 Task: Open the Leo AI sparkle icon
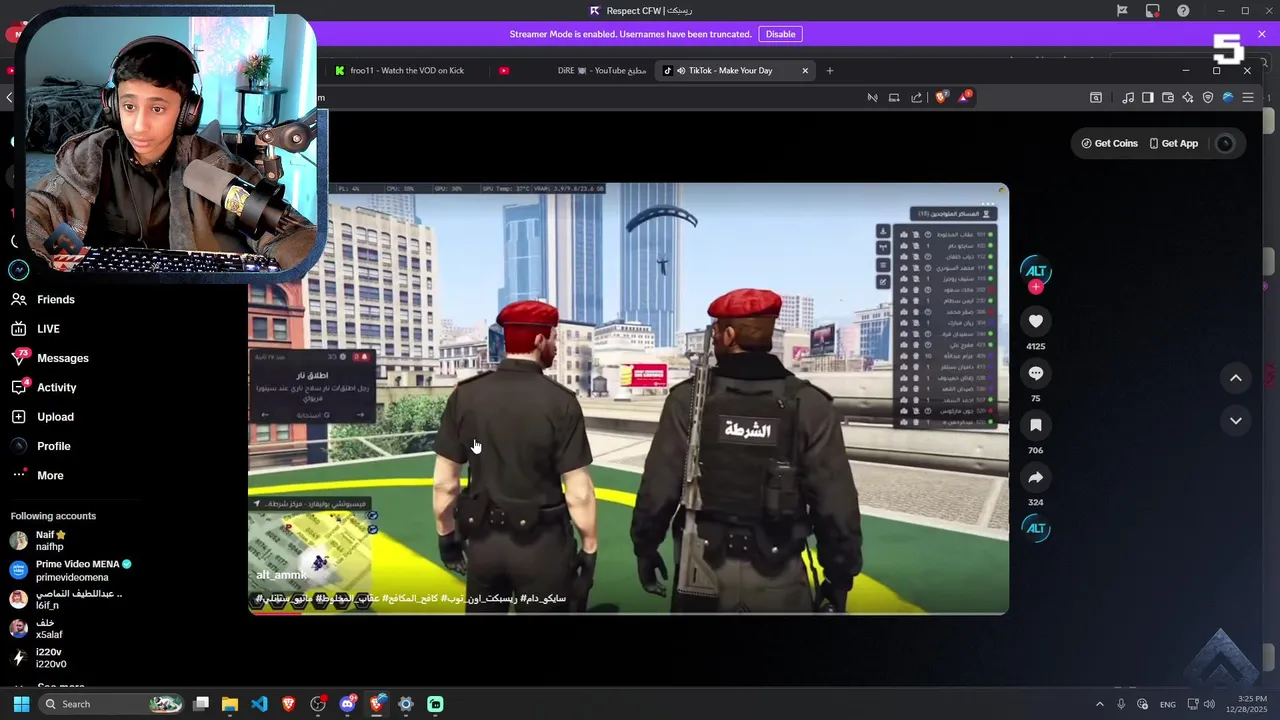pyautogui.click(x=1188, y=97)
